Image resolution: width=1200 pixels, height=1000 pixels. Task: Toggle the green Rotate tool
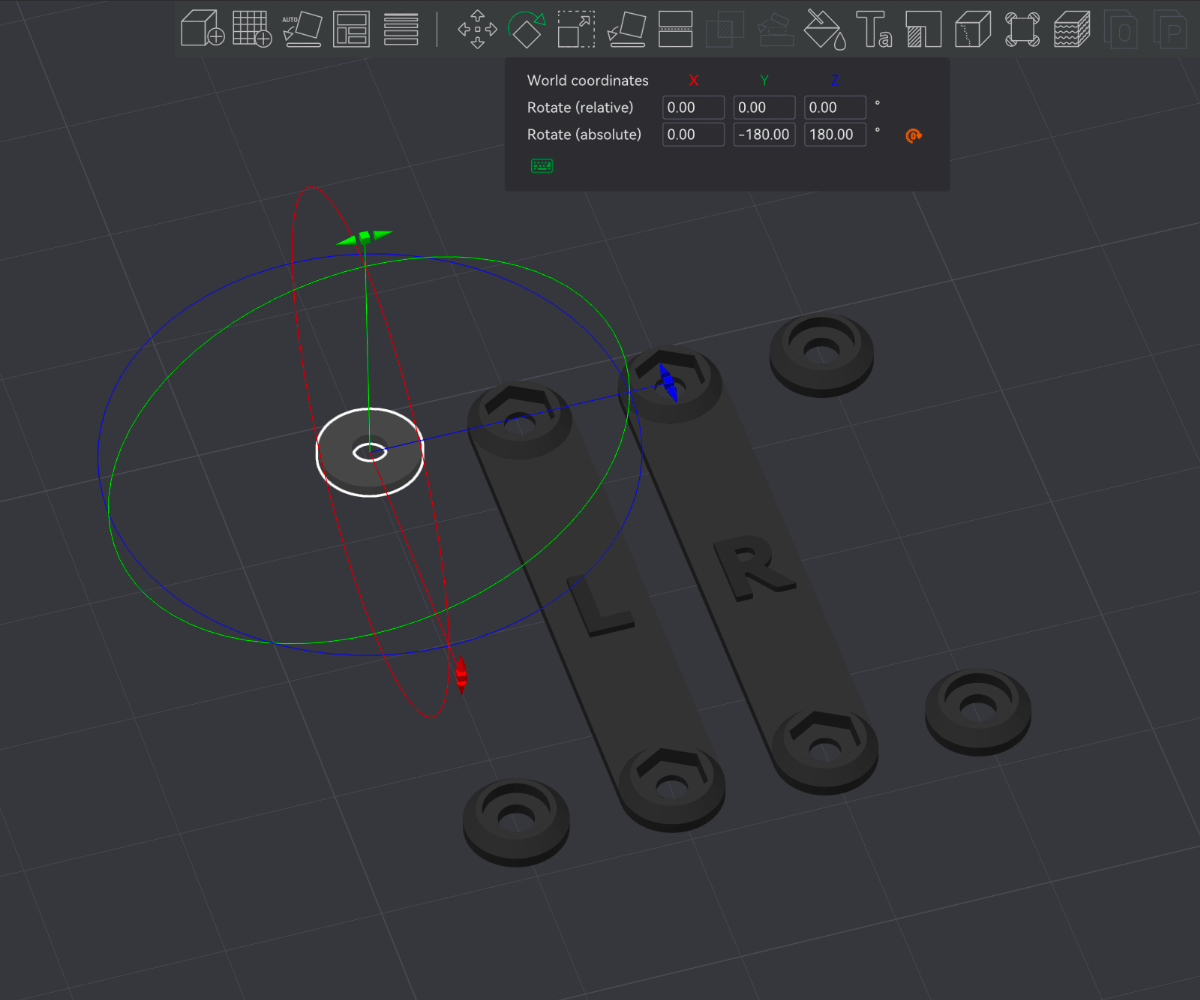(526, 29)
